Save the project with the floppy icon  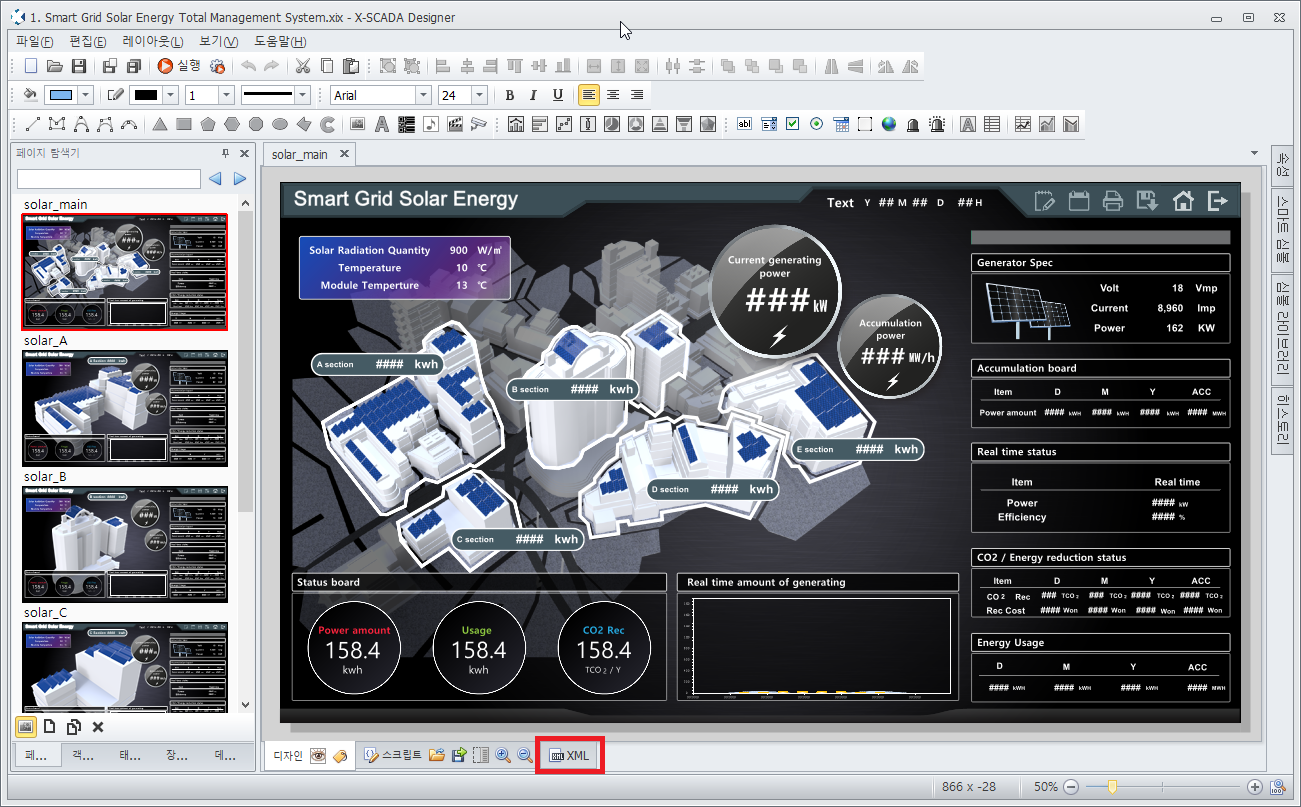78,66
